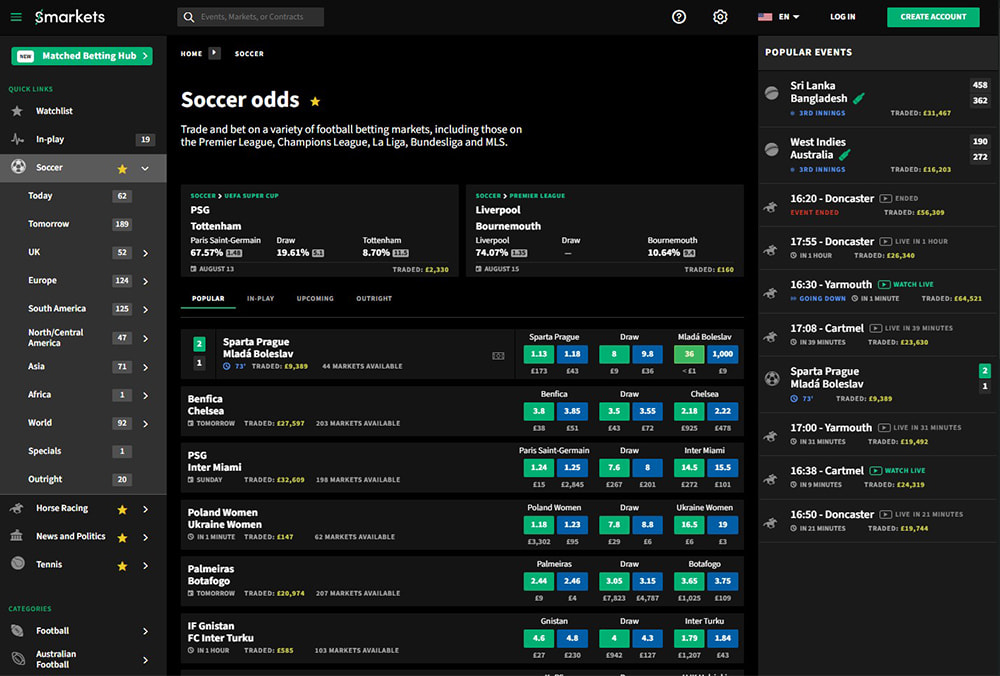Click the Australian Football category icon

(x=18, y=659)
